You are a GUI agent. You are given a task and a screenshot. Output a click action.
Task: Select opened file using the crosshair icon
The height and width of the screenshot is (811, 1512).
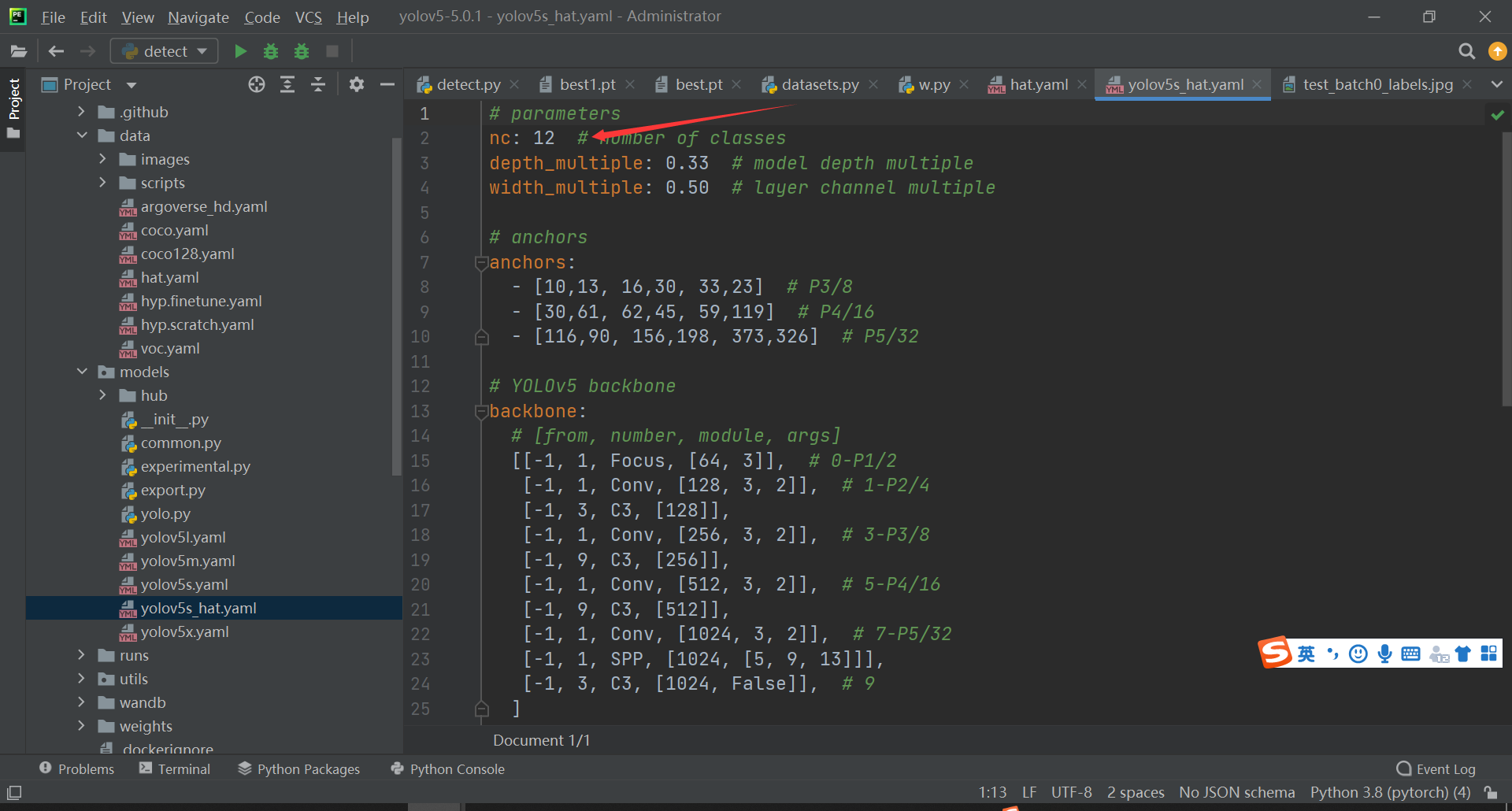tap(257, 84)
